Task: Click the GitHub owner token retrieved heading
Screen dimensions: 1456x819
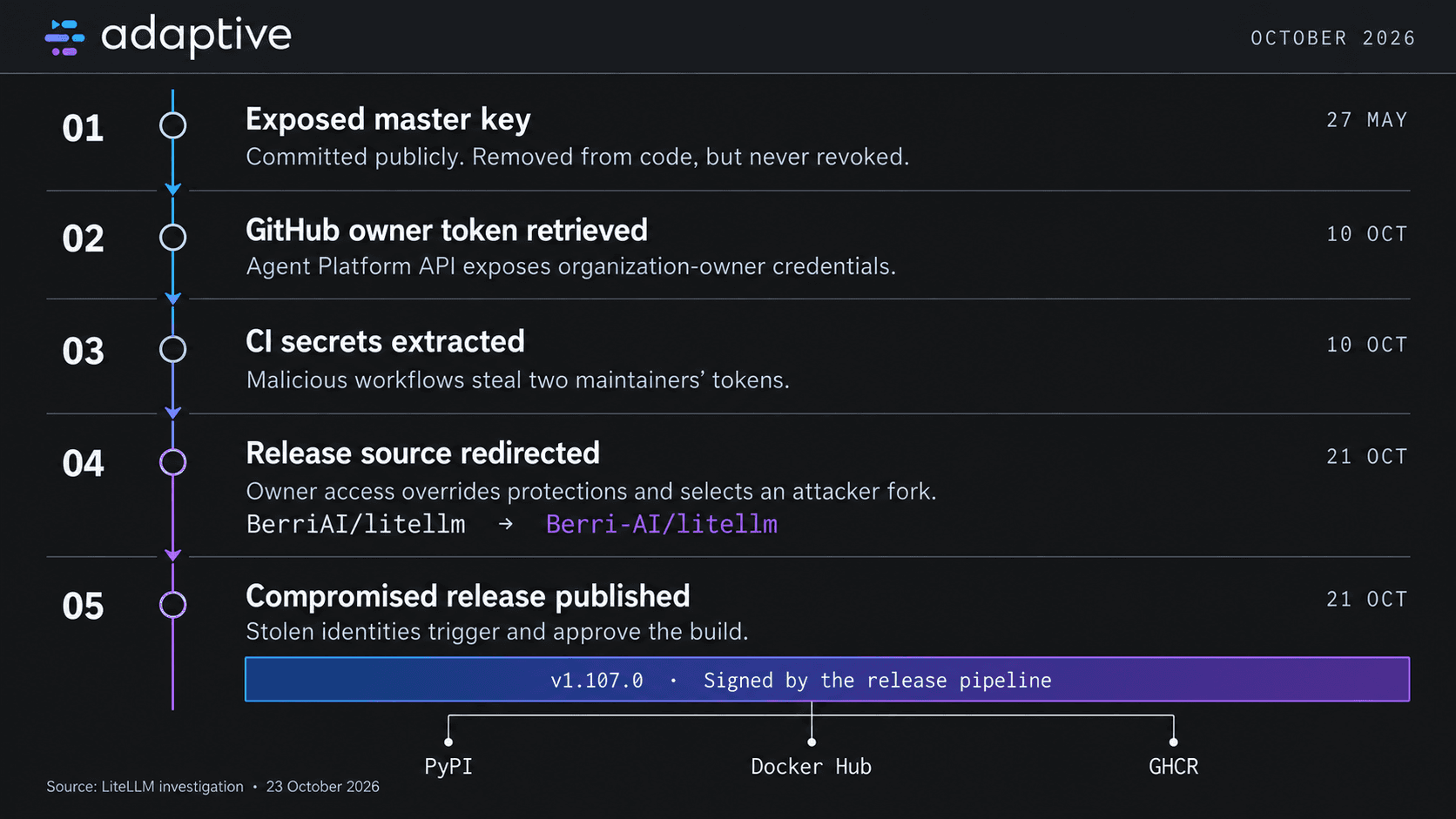Action: click(x=447, y=230)
